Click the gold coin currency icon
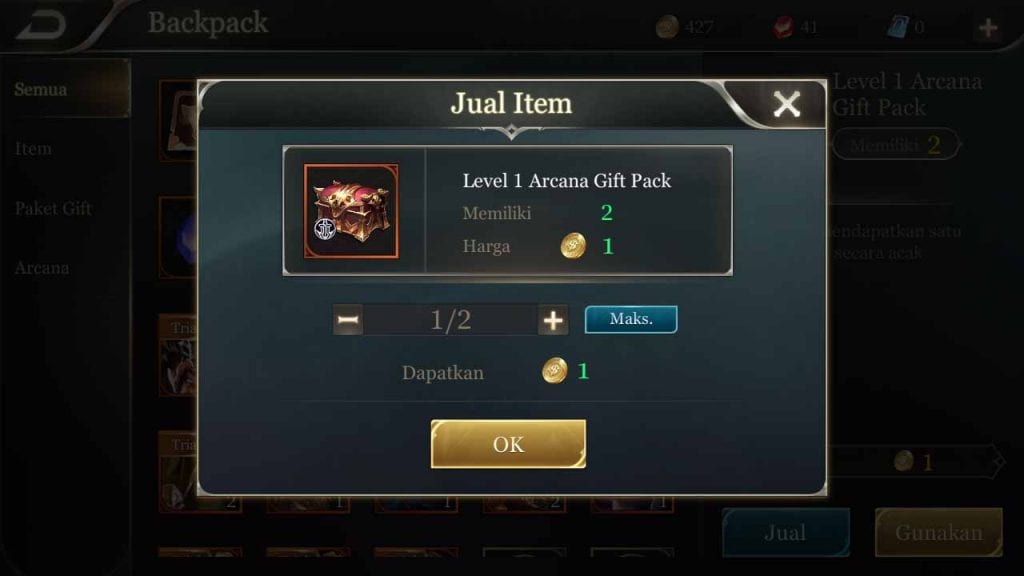The width and height of the screenshot is (1024, 576). click(x=667, y=27)
